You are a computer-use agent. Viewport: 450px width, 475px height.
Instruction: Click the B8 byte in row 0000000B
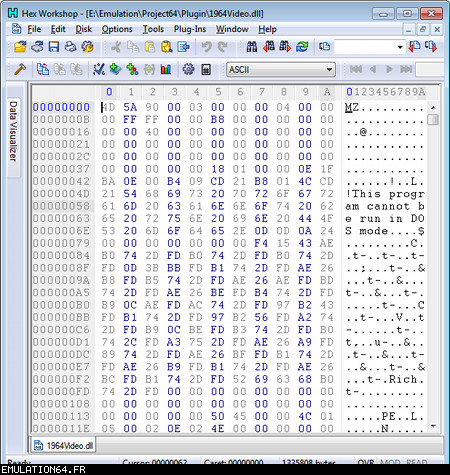(217, 119)
